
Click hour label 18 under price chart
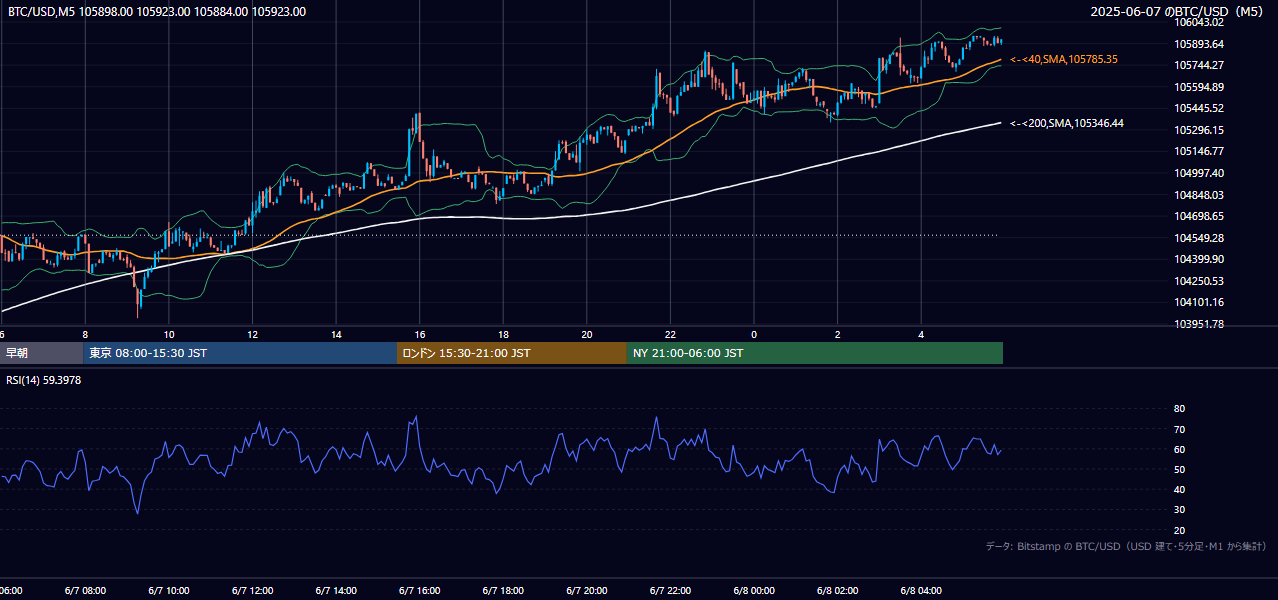(503, 334)
